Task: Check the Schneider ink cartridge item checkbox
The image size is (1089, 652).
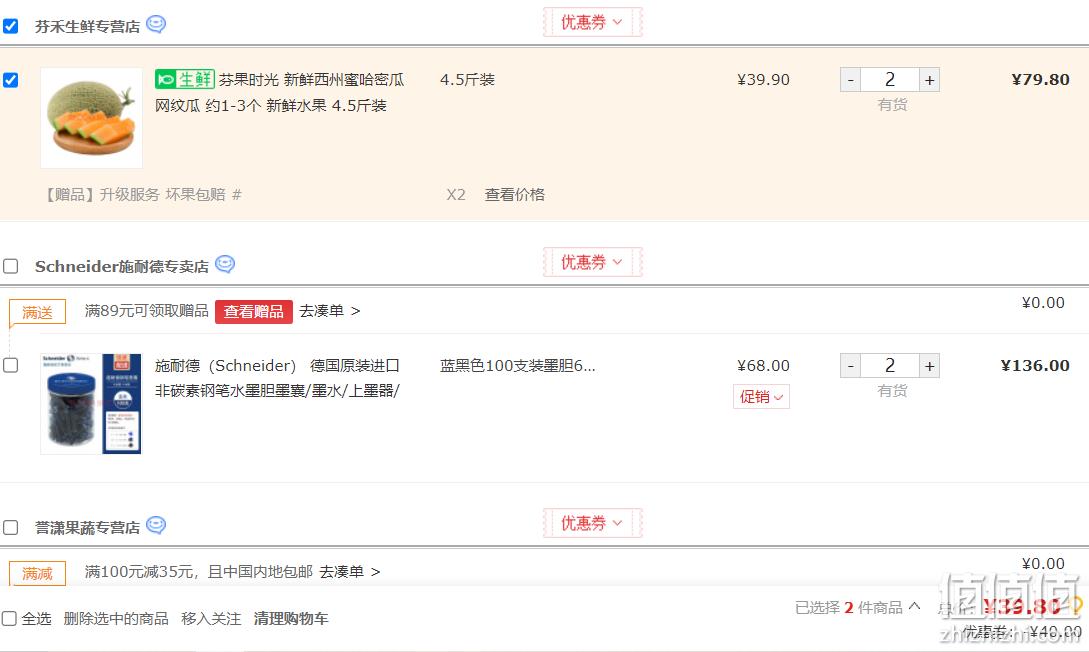Action: pos(10,365)
